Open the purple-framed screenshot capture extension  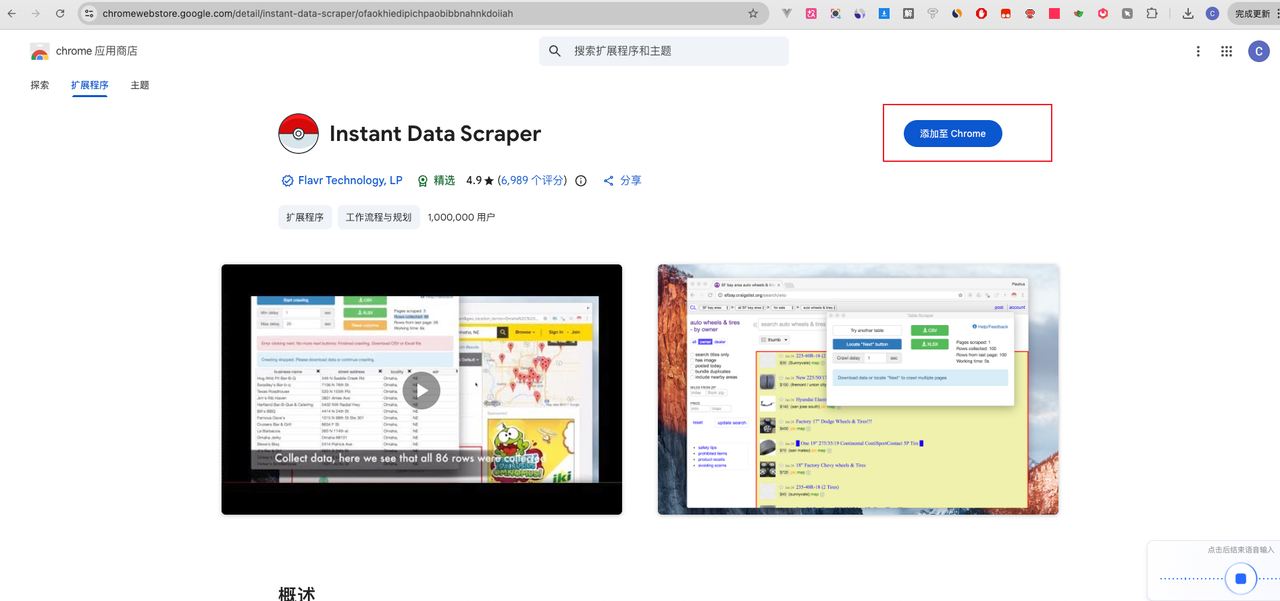click(x=835, y=14)
